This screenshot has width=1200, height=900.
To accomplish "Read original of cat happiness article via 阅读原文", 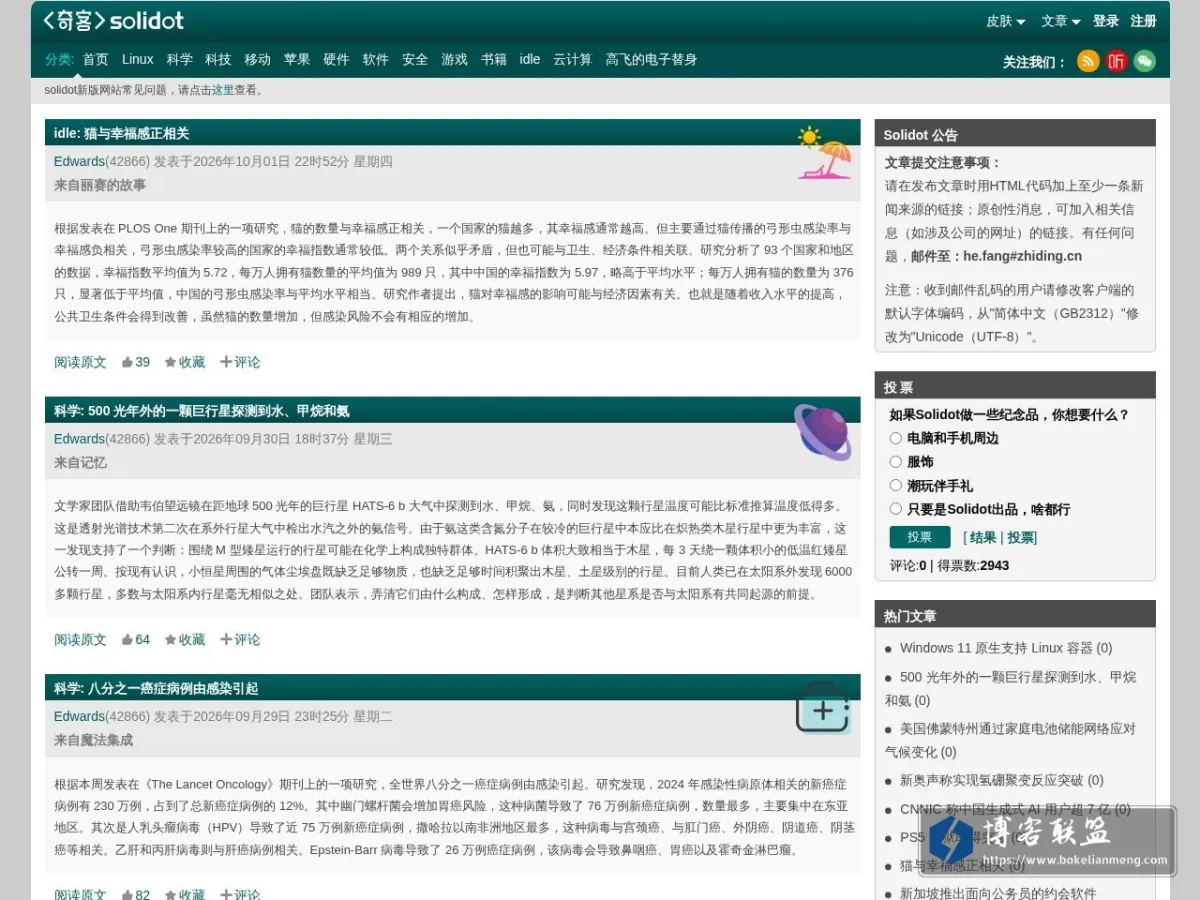I will point(80,362).
